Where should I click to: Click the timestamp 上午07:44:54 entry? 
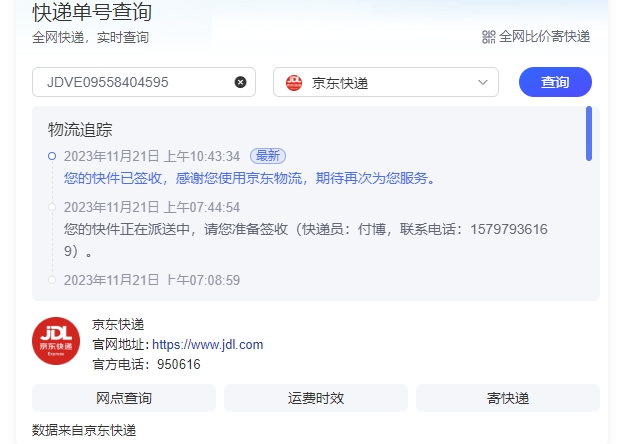pos(152,207)
